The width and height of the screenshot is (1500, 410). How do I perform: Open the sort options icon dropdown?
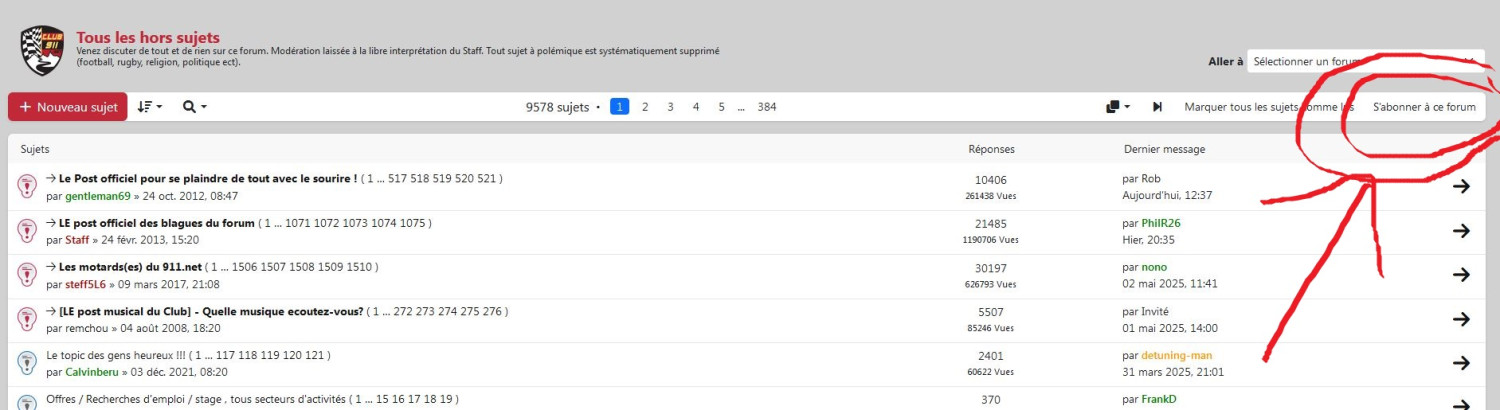tap(149, 107)
